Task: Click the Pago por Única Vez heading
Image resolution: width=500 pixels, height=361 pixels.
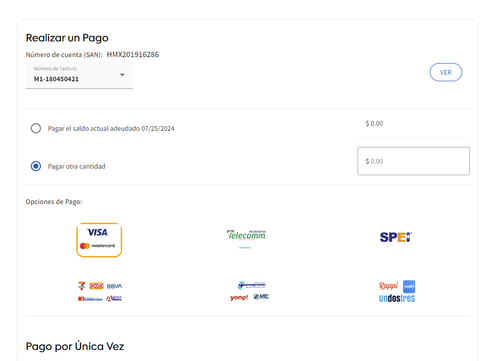Action: pos(75,346)
